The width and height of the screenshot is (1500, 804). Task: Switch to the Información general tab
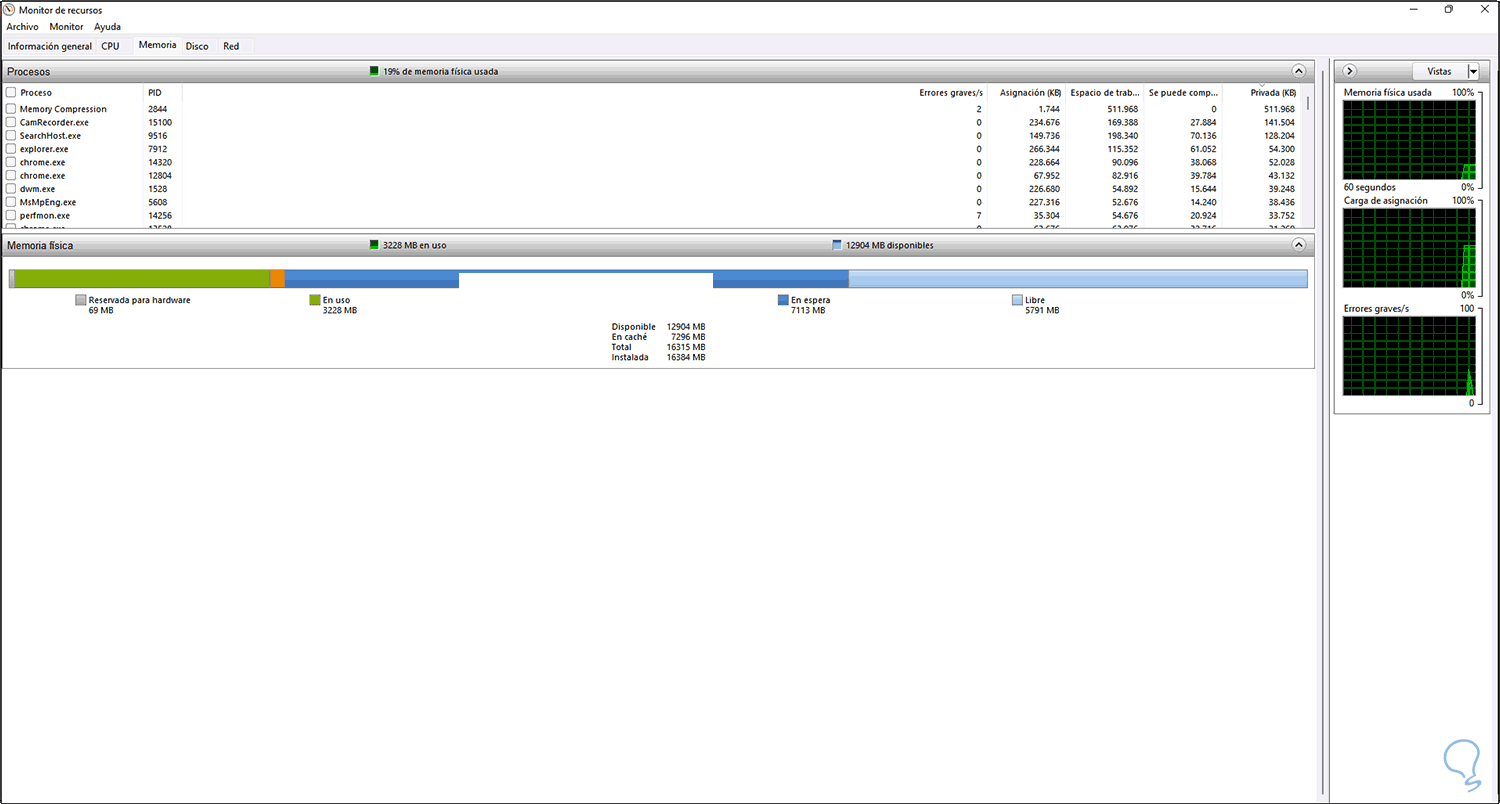pyautogui.click(x=50, y=46)
